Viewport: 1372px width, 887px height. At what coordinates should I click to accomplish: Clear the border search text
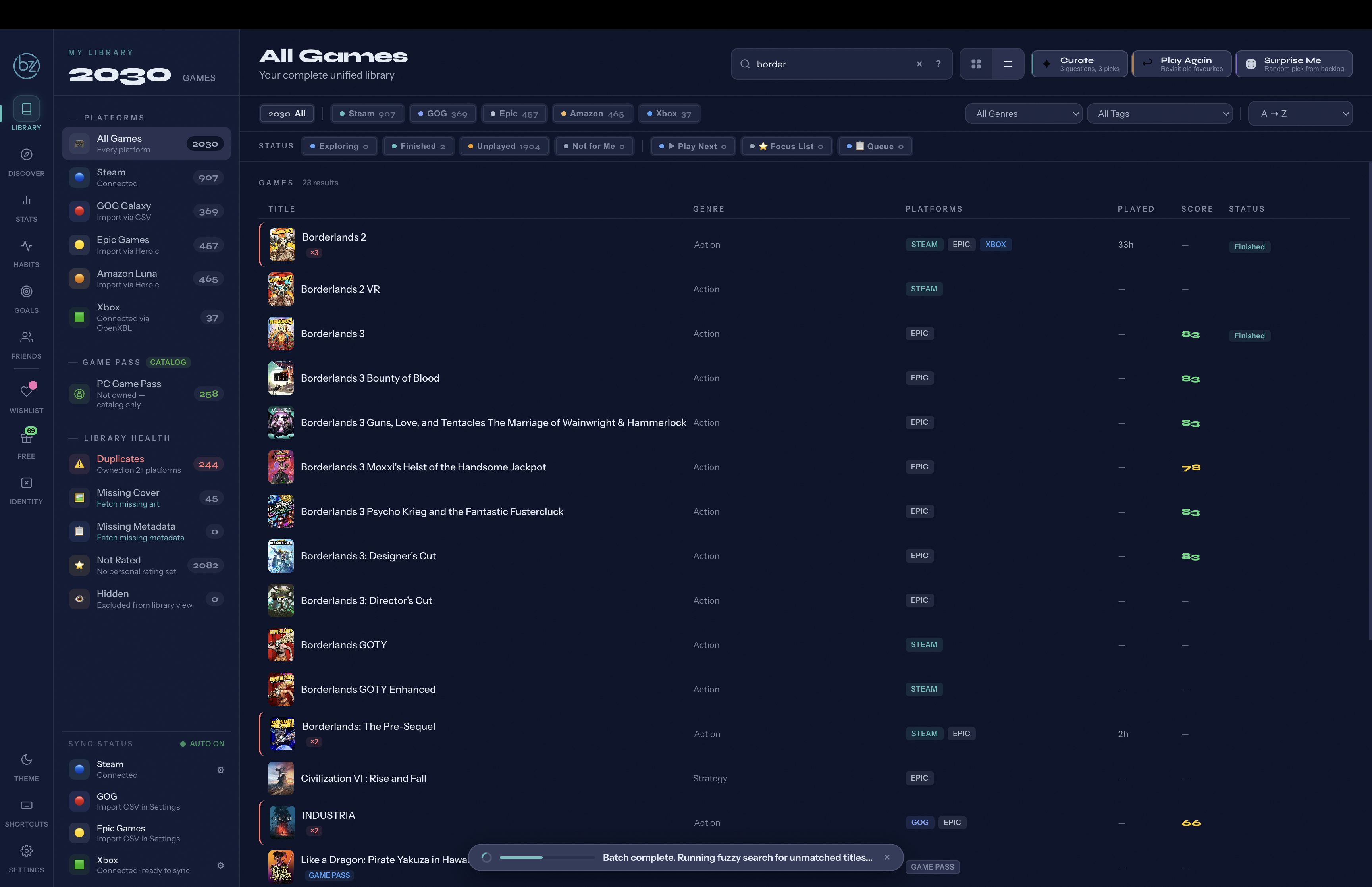919,64
